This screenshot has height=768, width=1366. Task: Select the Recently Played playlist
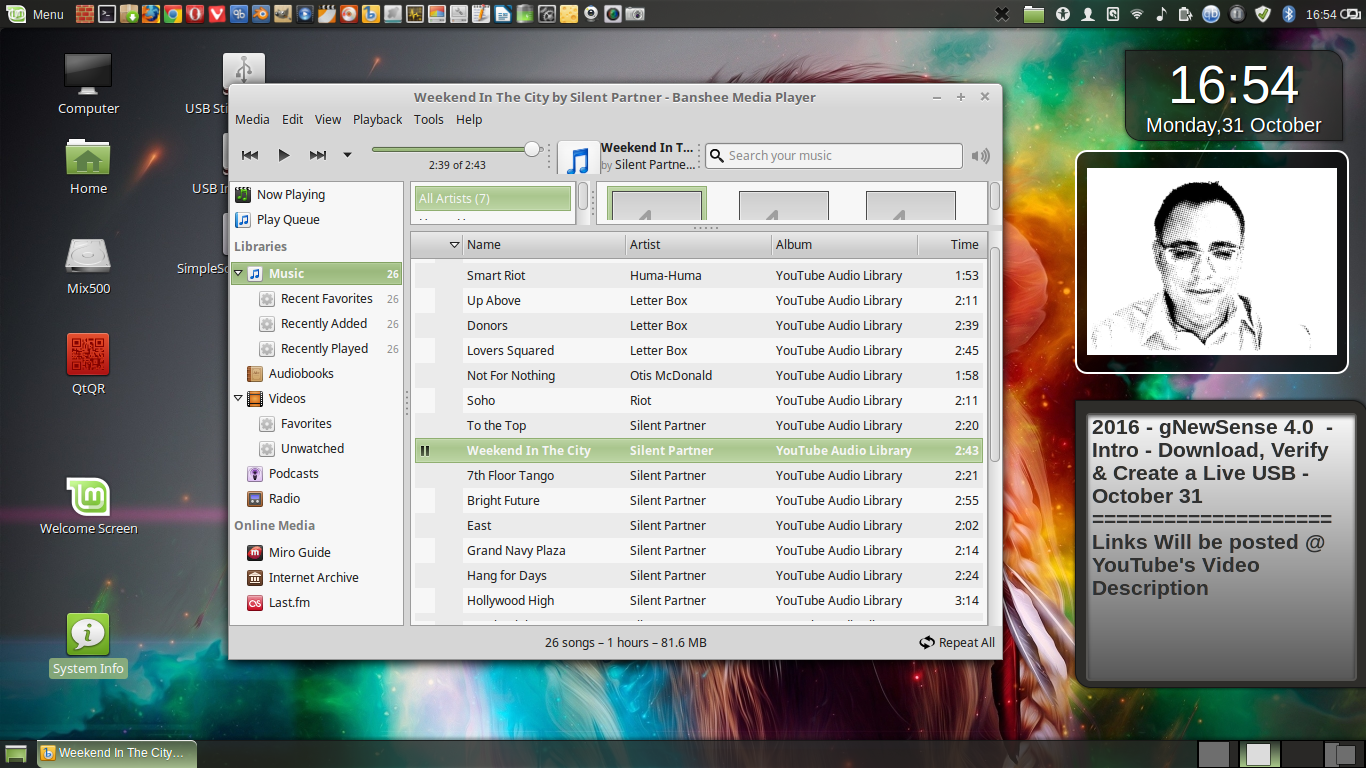pyautogui.click(x=317, y=349)
